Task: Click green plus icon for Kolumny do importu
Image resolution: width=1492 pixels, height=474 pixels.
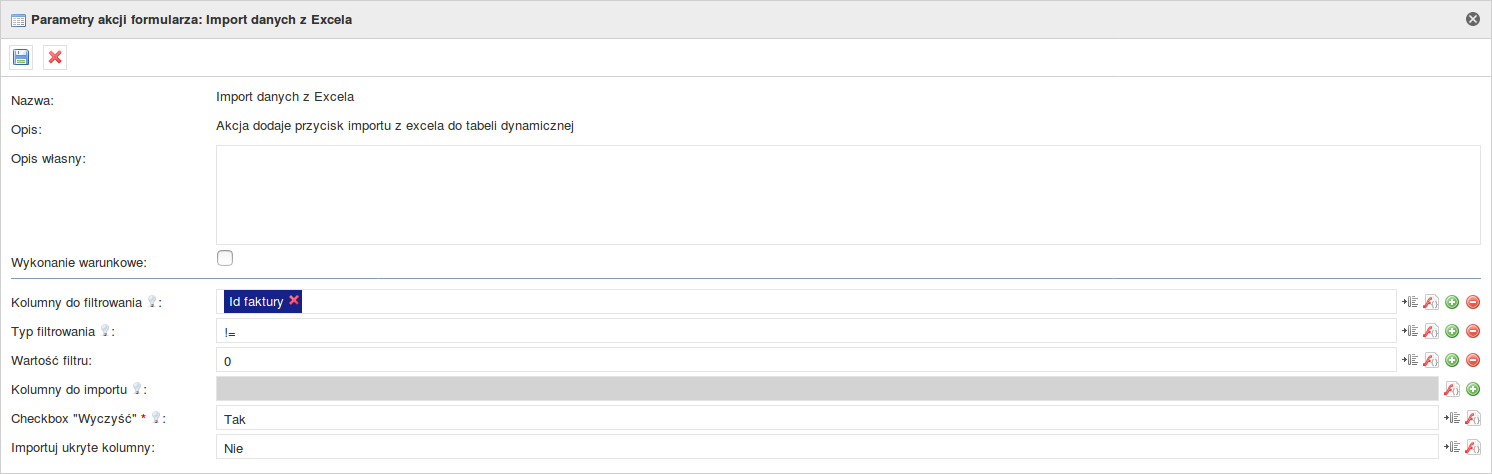Action: coord(1473,389)
